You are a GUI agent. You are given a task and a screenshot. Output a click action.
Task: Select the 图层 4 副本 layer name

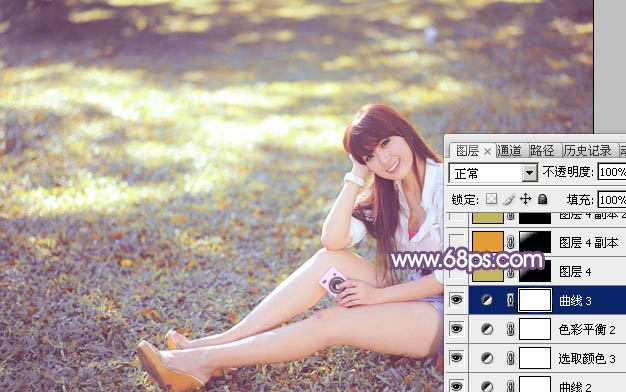click(x=589, y=242)
